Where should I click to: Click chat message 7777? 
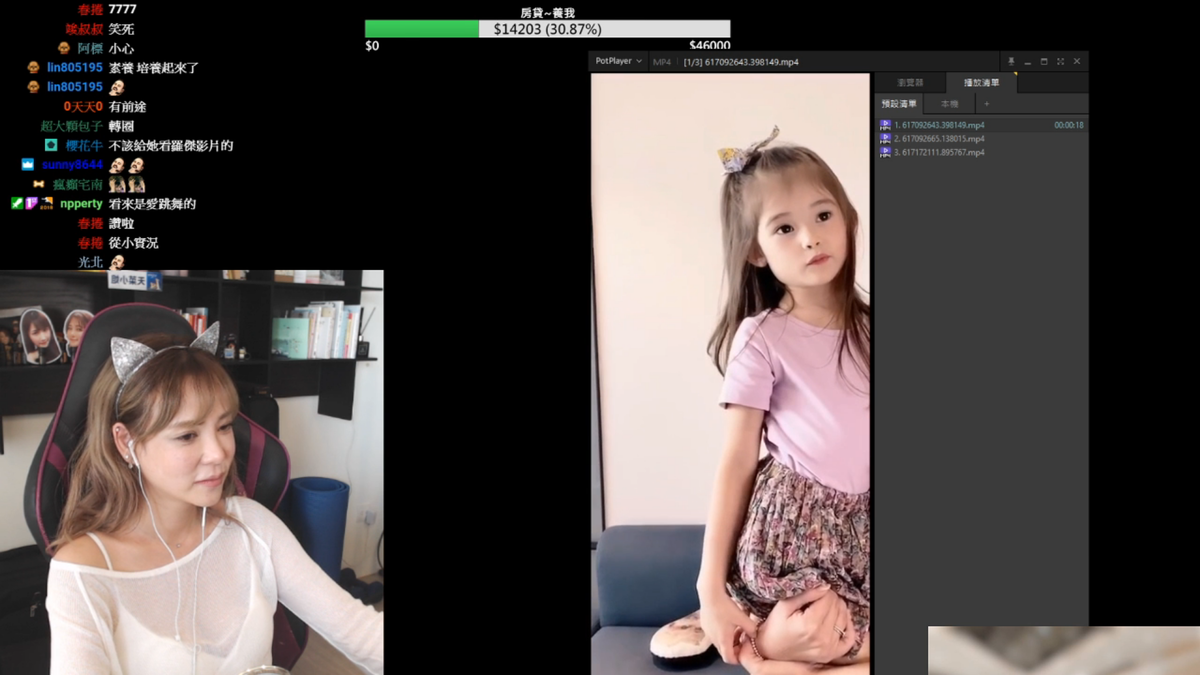click(x=122, y=9)
